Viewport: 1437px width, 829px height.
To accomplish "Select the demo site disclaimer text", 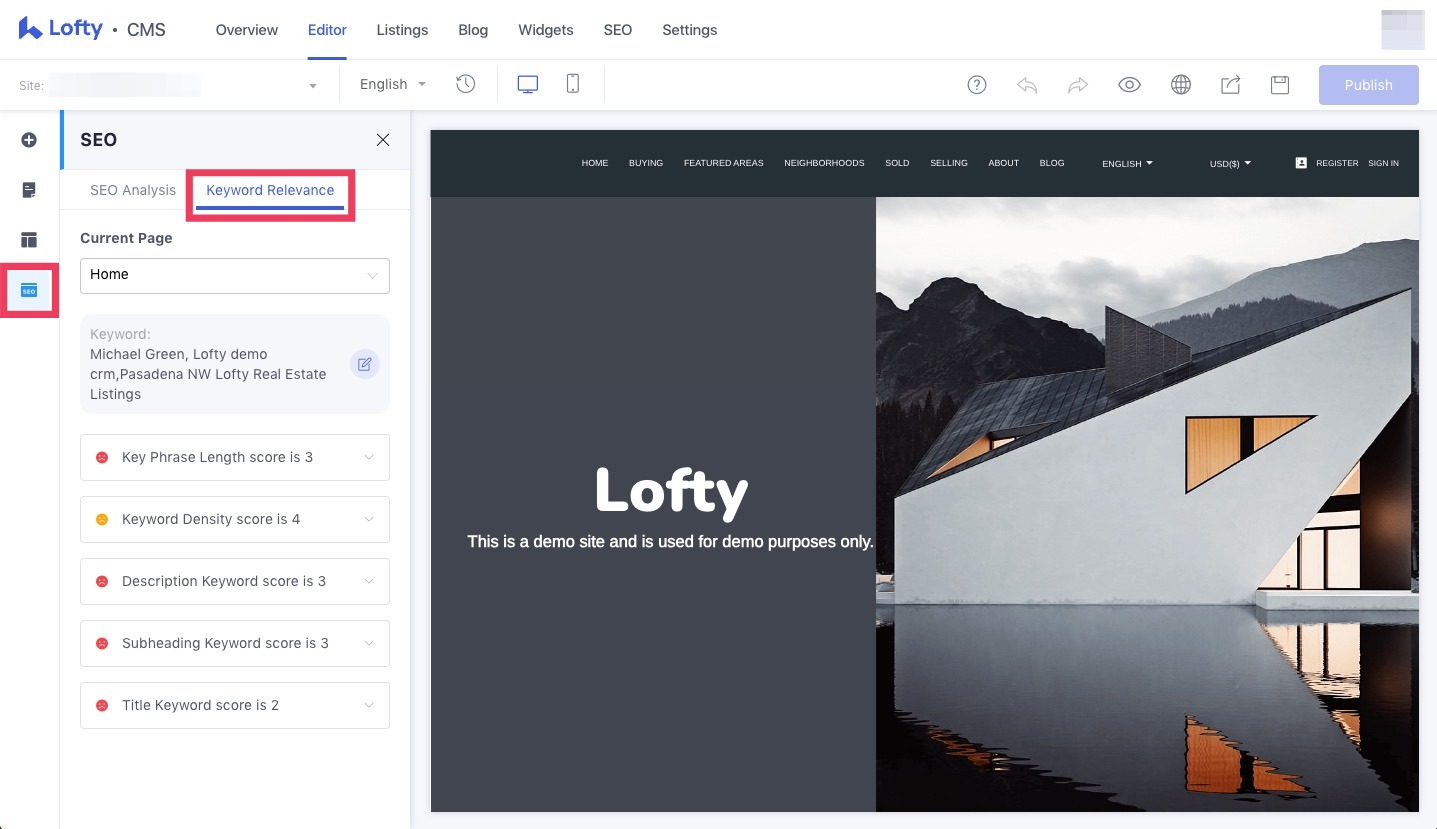I will (x=670, y=542).
